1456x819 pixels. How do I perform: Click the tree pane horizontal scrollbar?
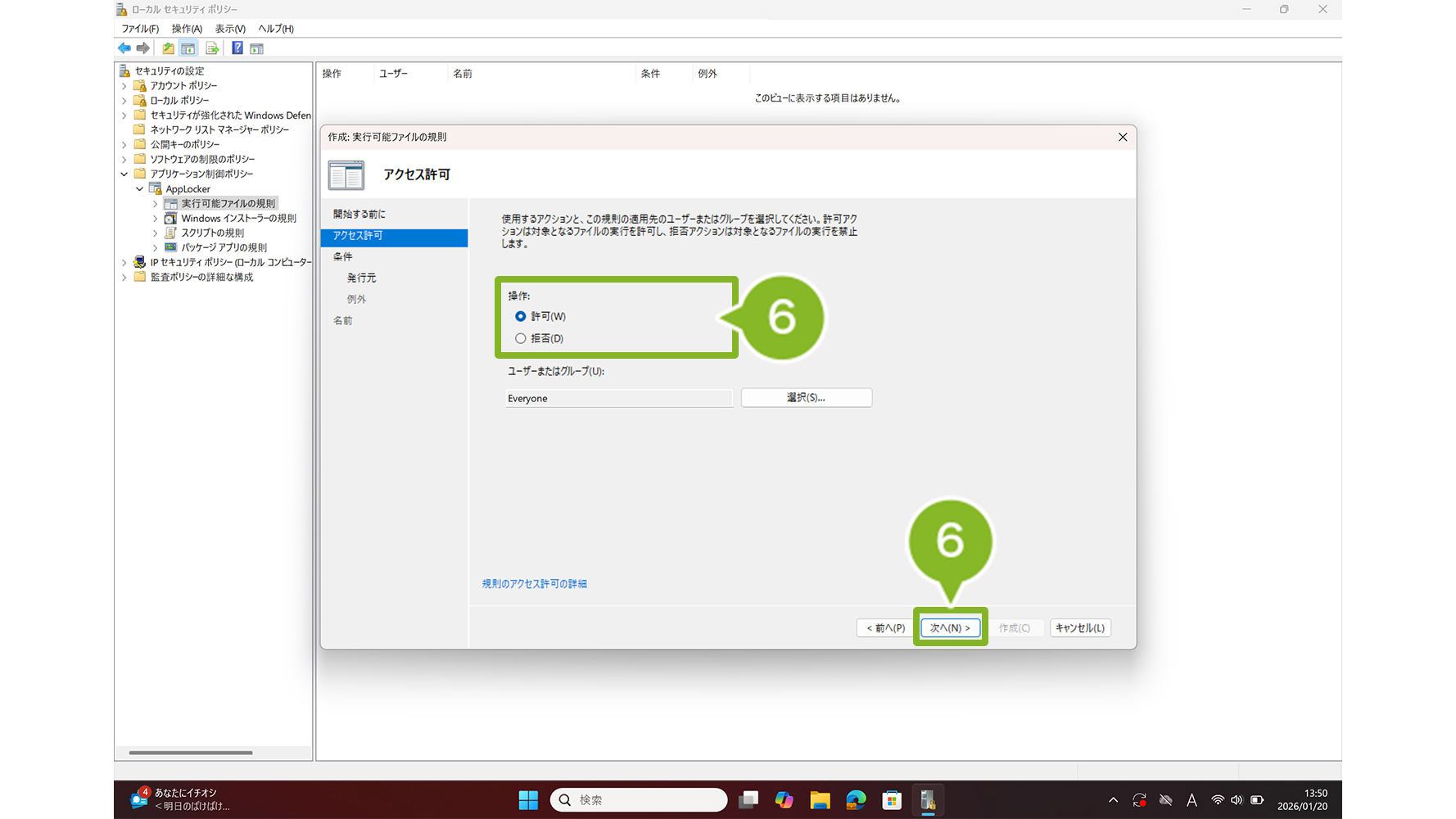(x=191, y=753)
